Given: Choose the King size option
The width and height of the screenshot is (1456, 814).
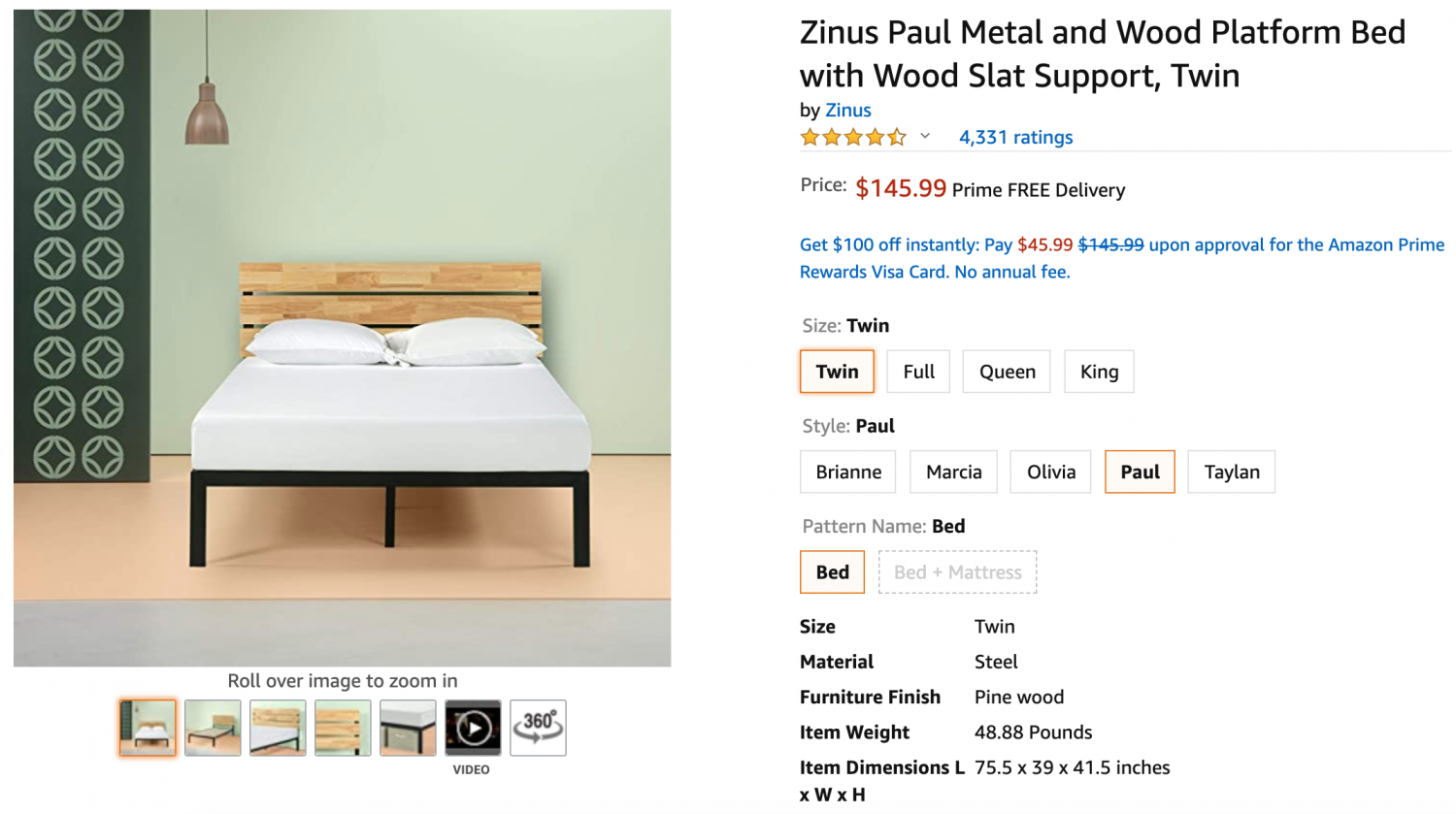Looking at the screenshot, I should coord(1099,372).
